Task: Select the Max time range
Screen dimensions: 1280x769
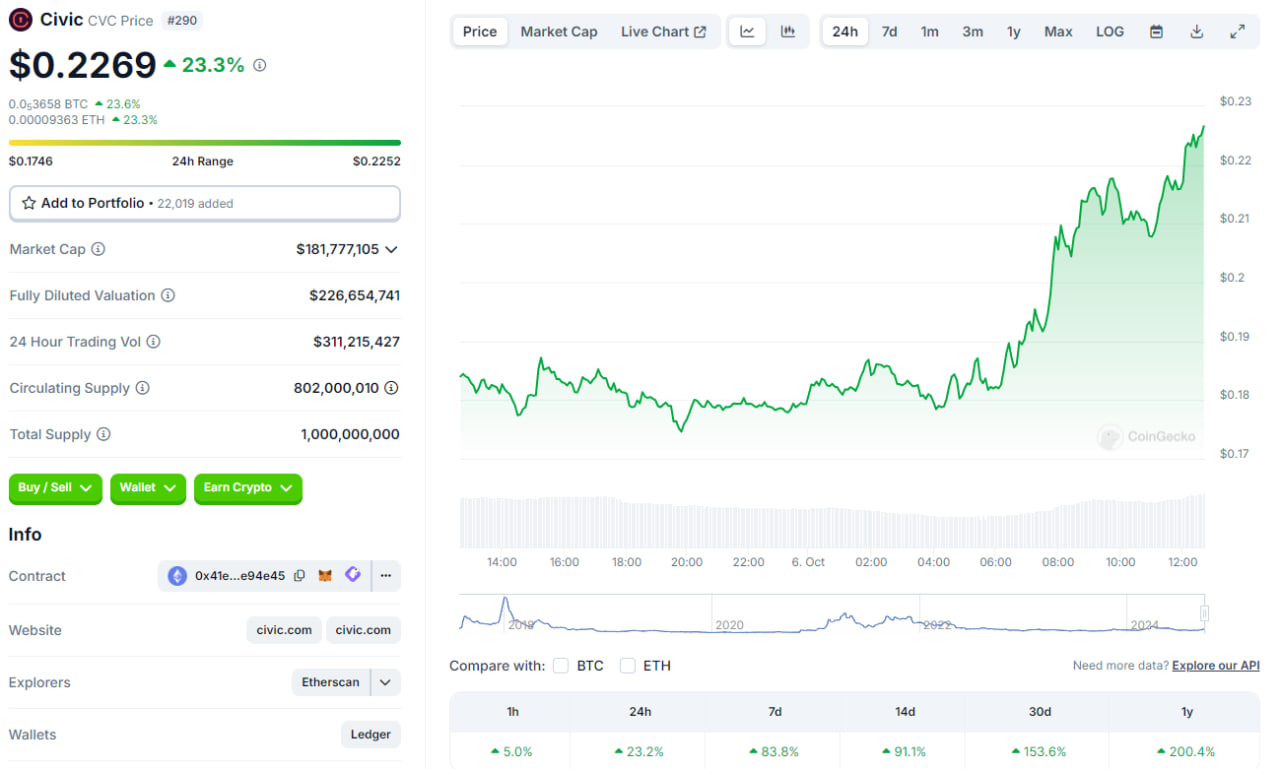Action: pos(1059,32)
